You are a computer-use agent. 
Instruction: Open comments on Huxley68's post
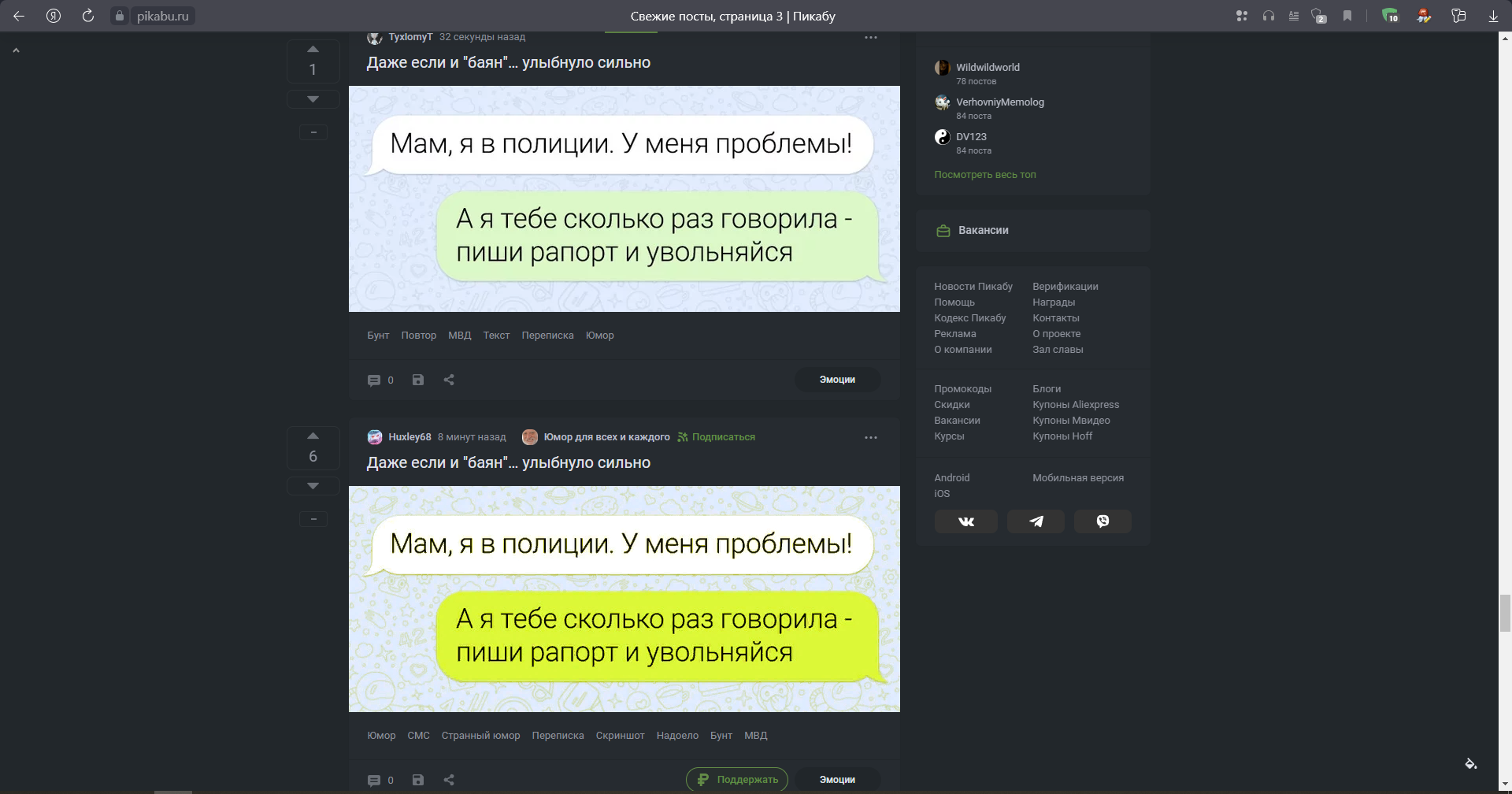(380, 780)
